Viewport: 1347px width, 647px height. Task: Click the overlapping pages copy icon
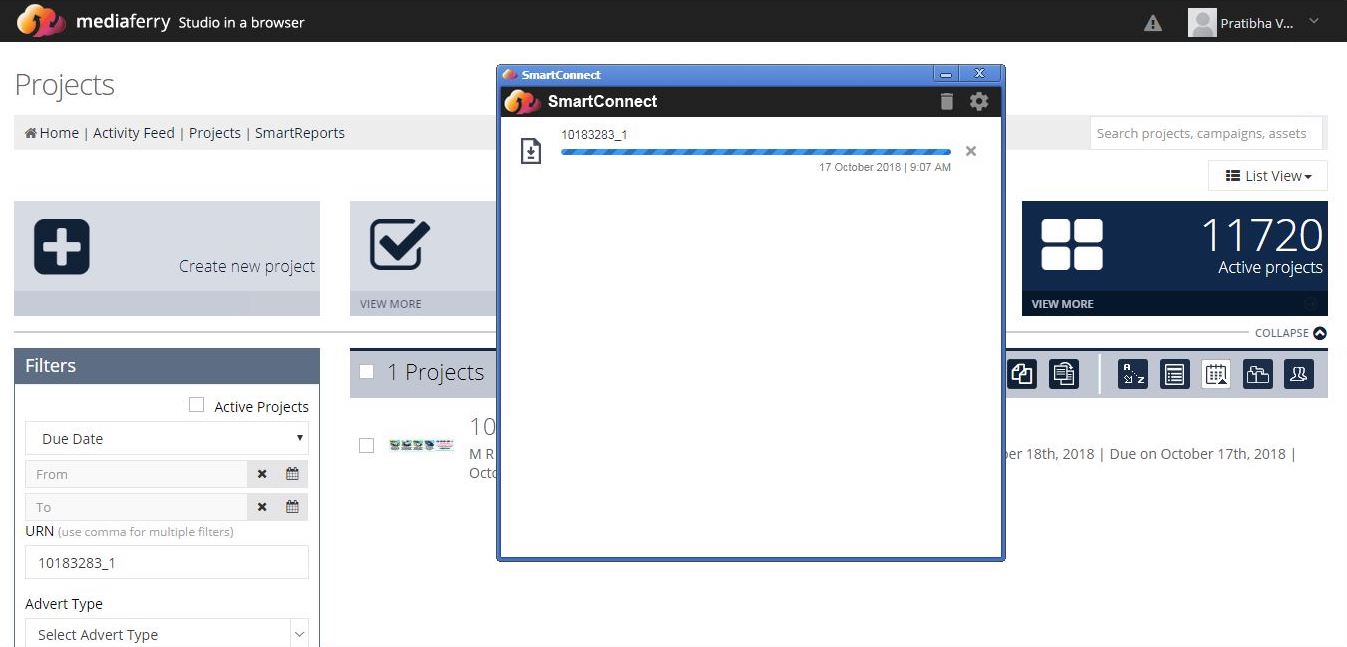pyautogui.click(x=1021, y=374)
